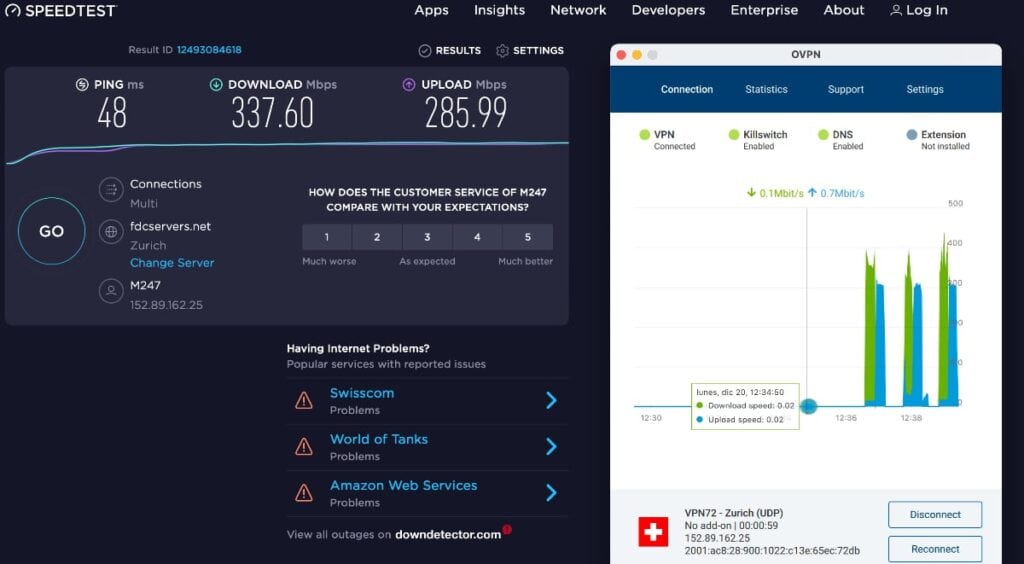The height and width of the screenshot is (564, 1024).
Task: Click the Connections icon
Action: 111,190
